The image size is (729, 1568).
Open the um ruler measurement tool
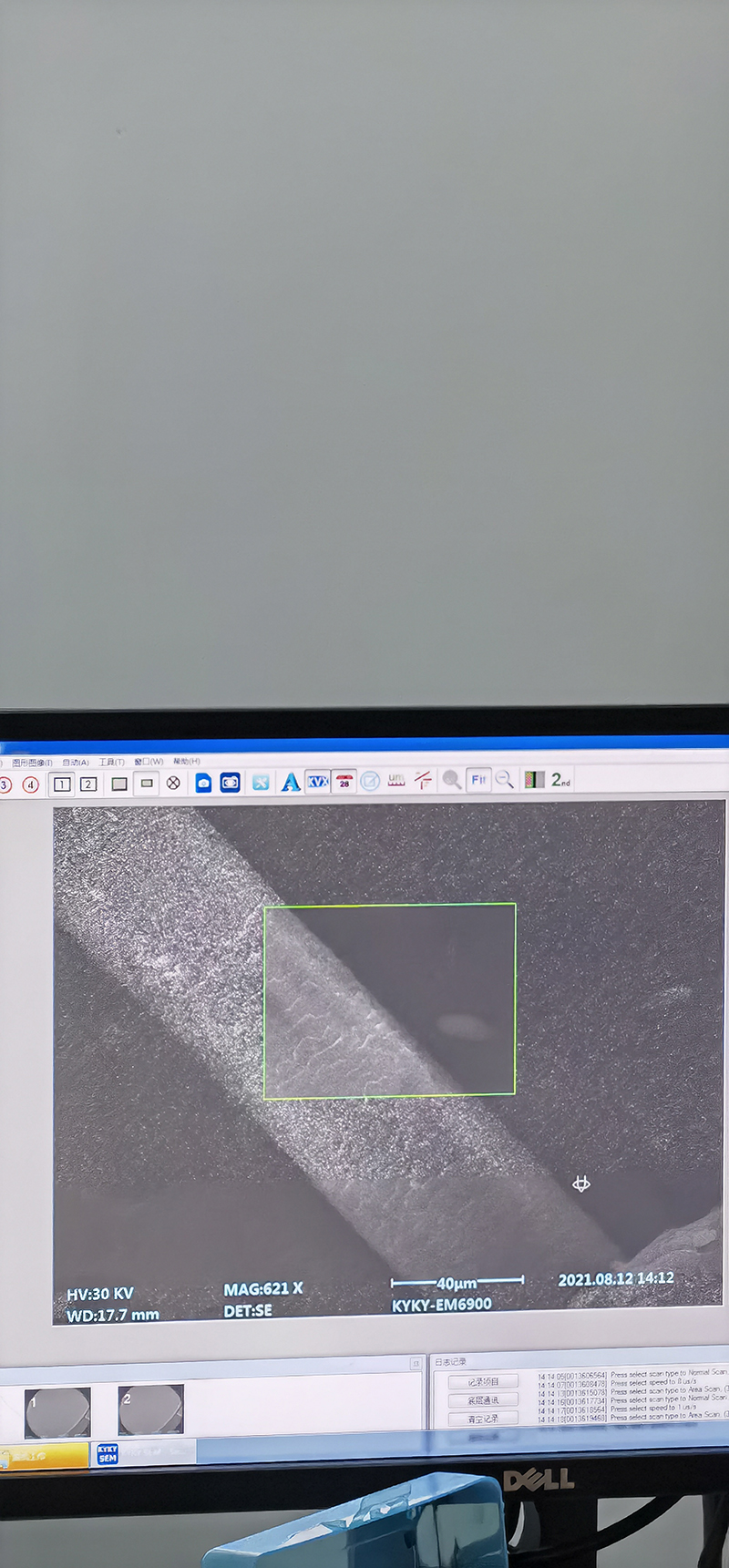pos(396,780)
